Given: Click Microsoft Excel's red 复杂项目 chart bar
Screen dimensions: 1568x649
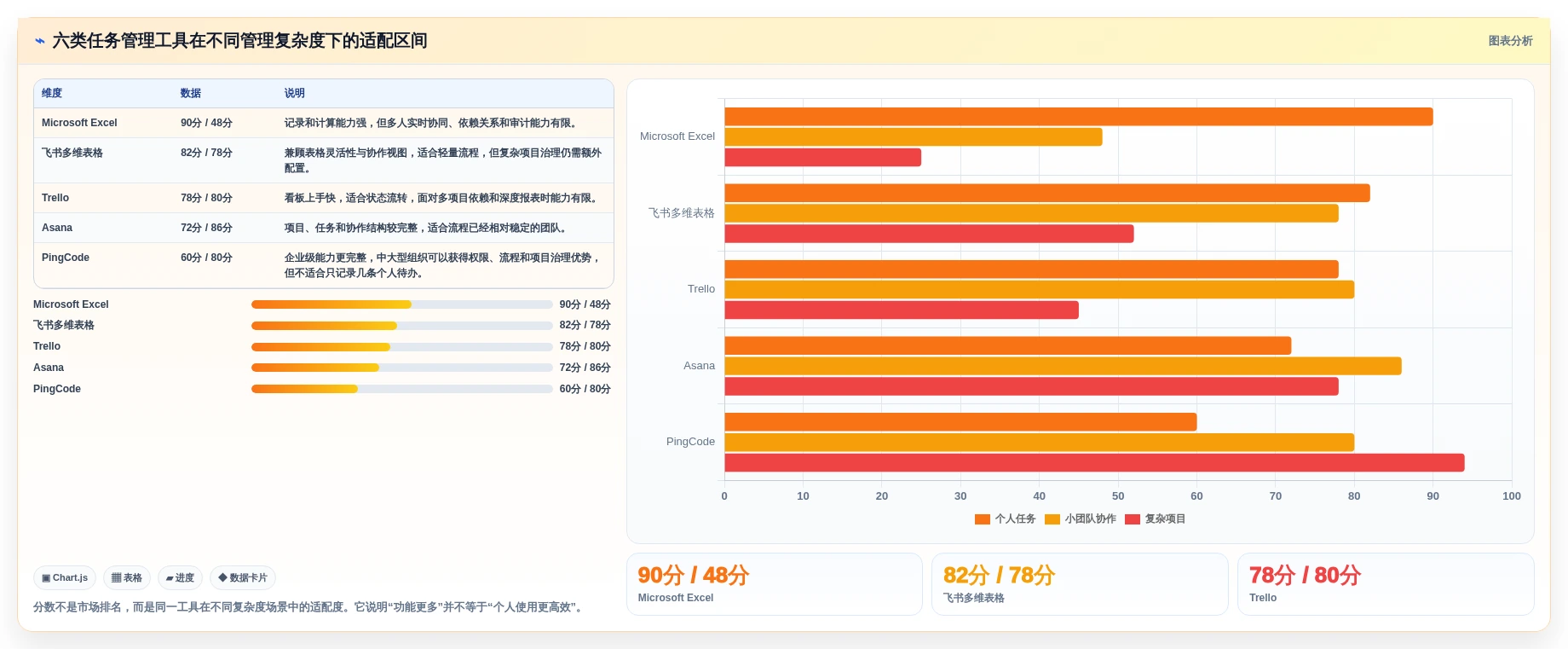Looking at the screenshot, I should 823,158.
